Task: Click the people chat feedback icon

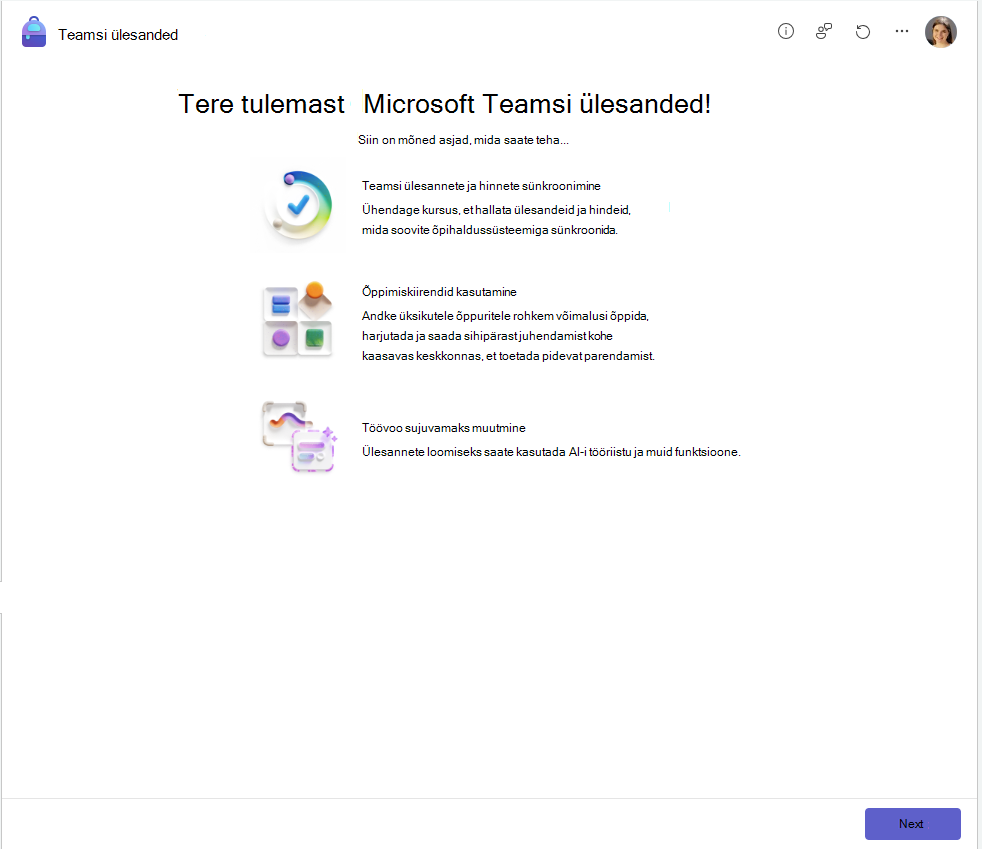Action: [824, 31]
